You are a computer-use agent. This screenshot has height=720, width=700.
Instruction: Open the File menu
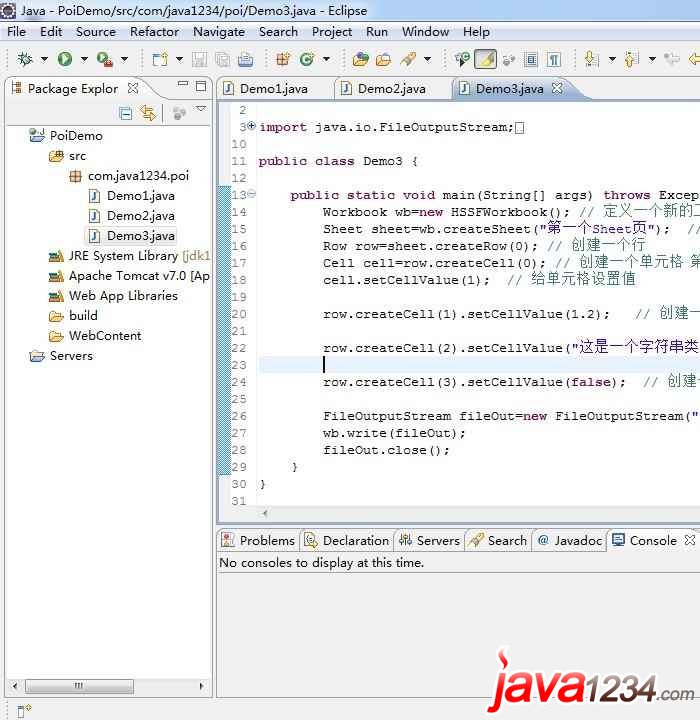(x=17, y=32)
